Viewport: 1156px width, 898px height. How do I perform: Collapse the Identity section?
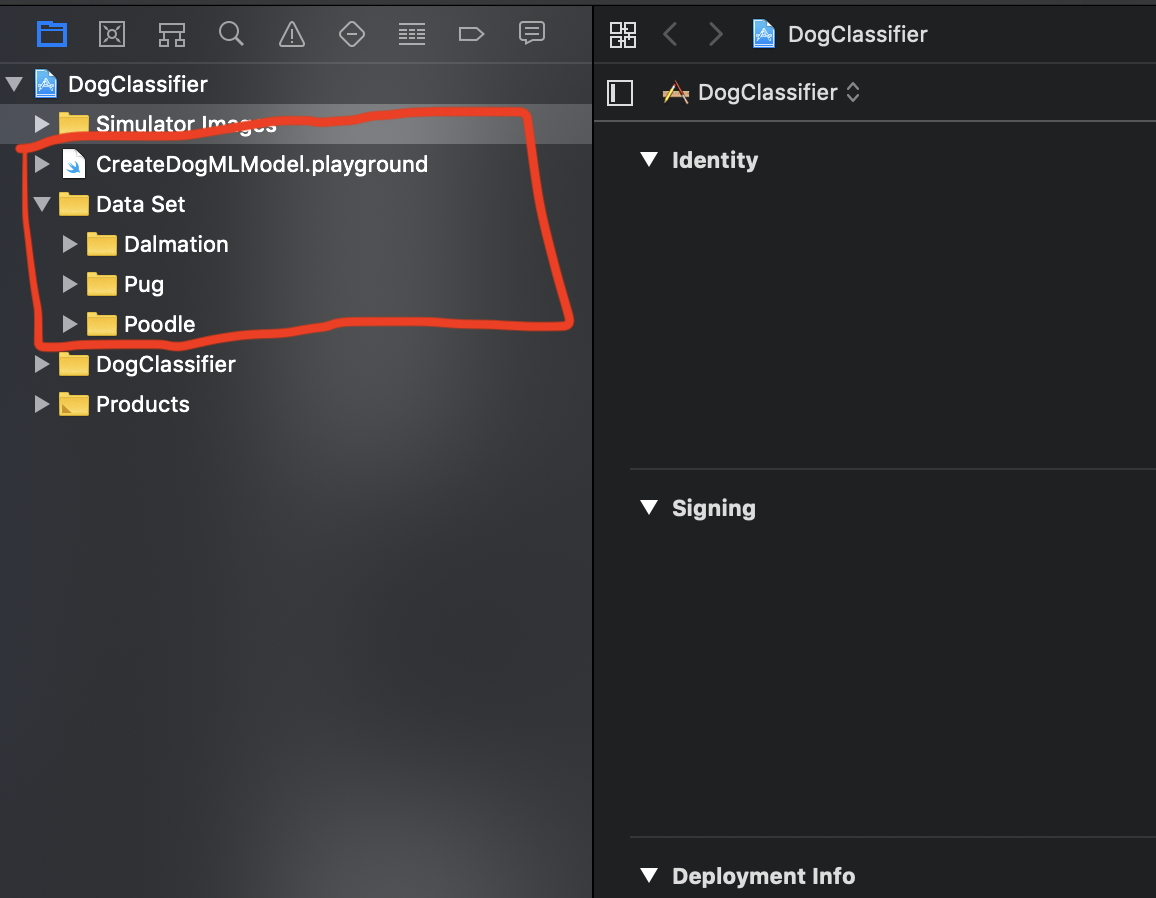(x=649, y=160)
